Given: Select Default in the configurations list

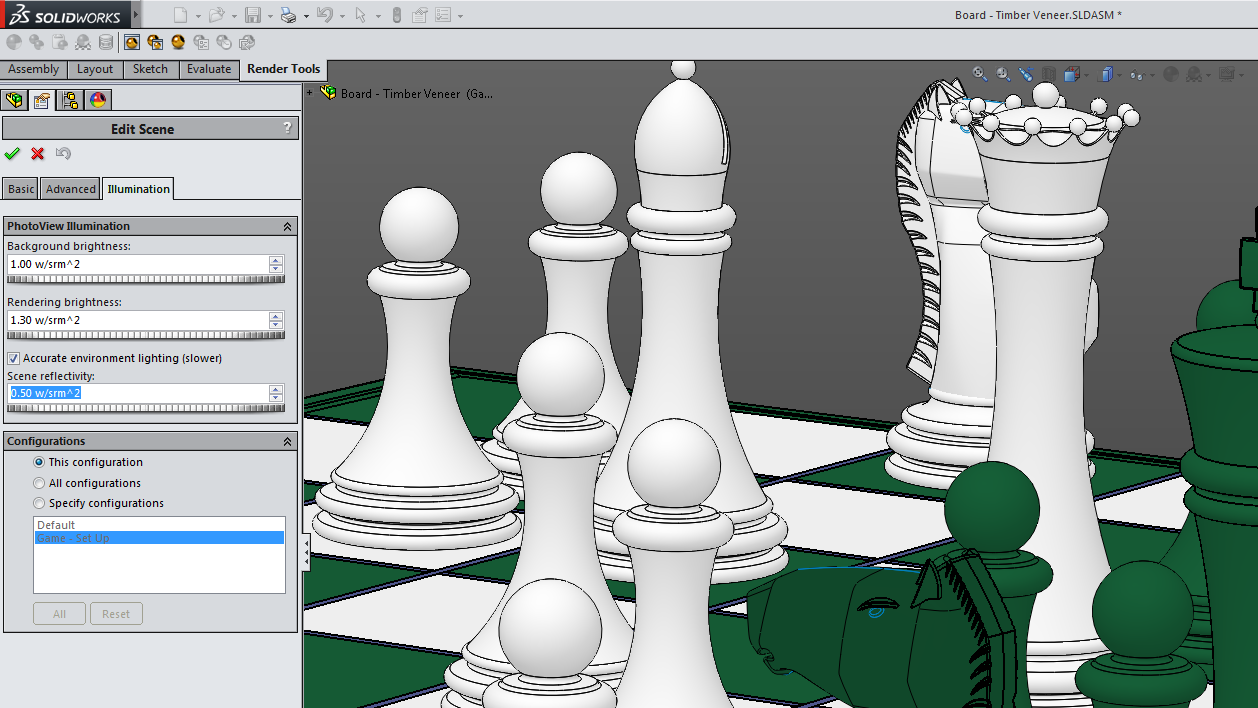Looking at the screenshot, I should pyautogui.click(x=57, y=525).
